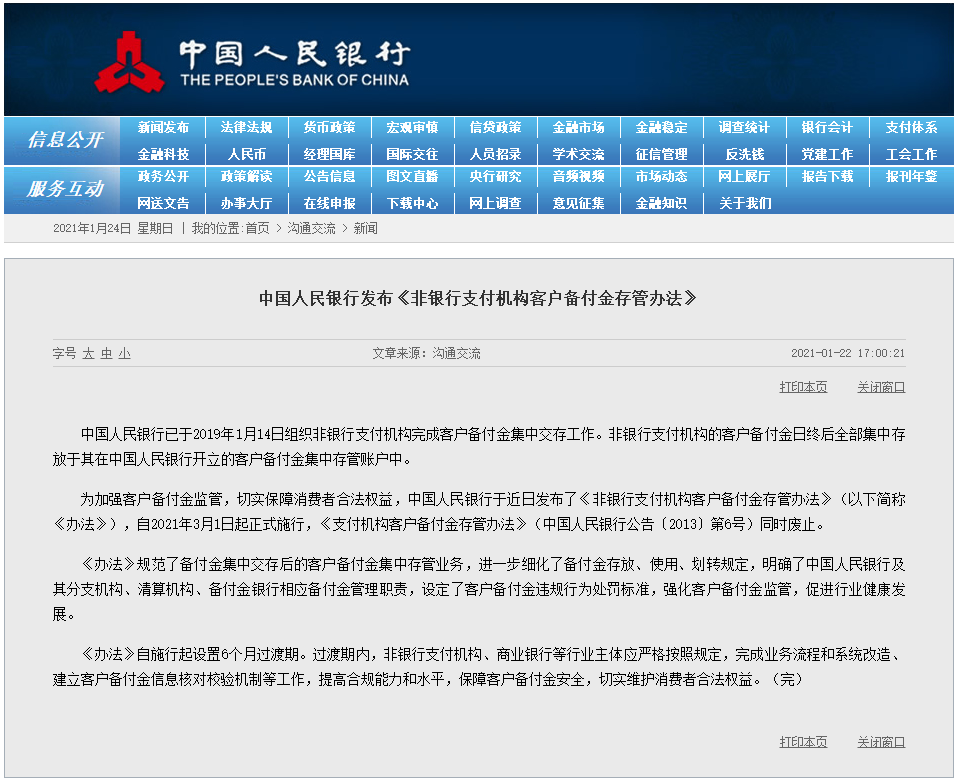Open the 首页 breadcrumb homepage link
This screenshot has width=958, height=783.
[x=261, y=227]
